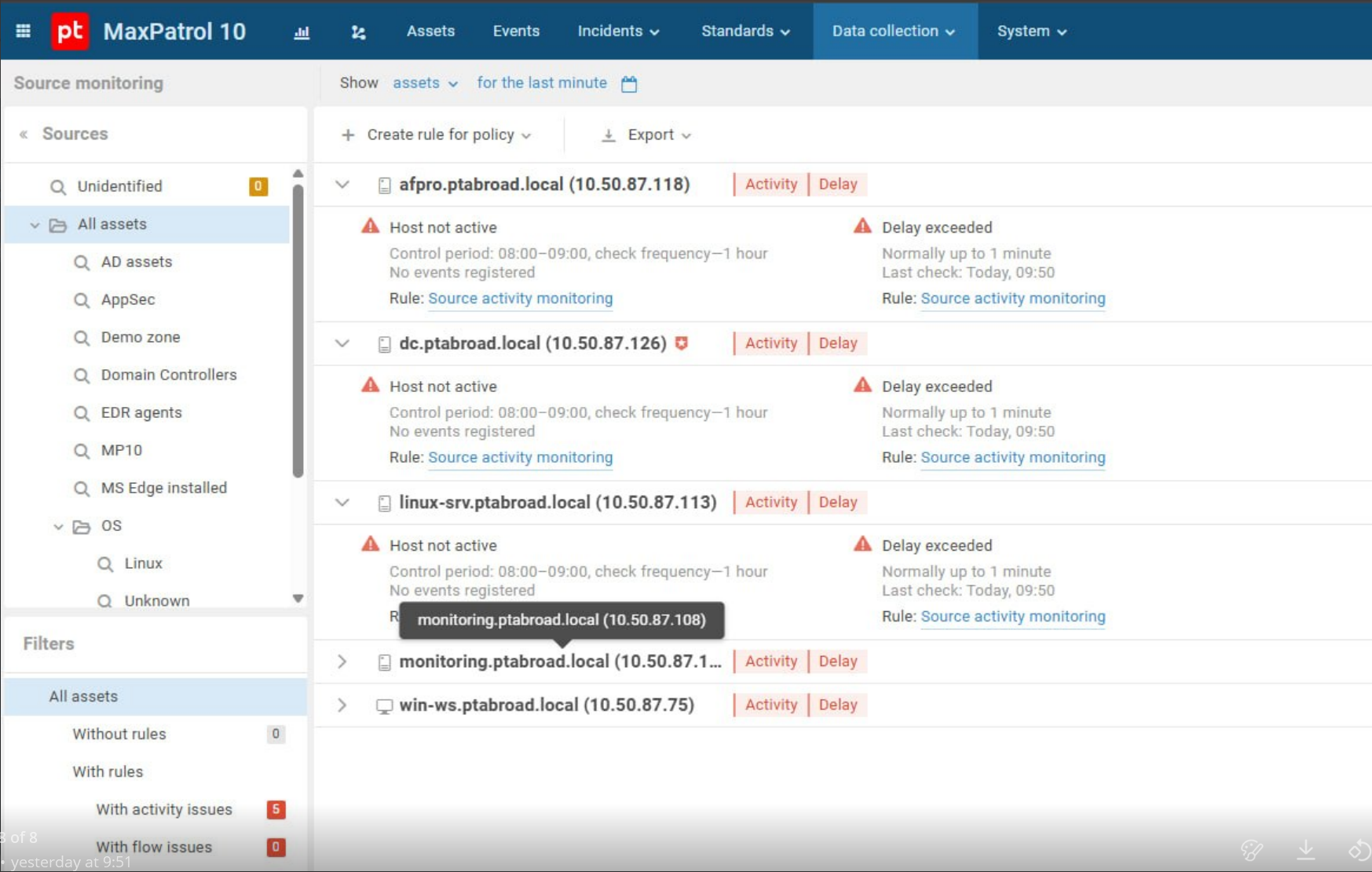The width and height of the screenshot is (1372, 872).
Task: Click the Activity tag on afpro.ptabroad.local
Action: [x=770, y=185]
